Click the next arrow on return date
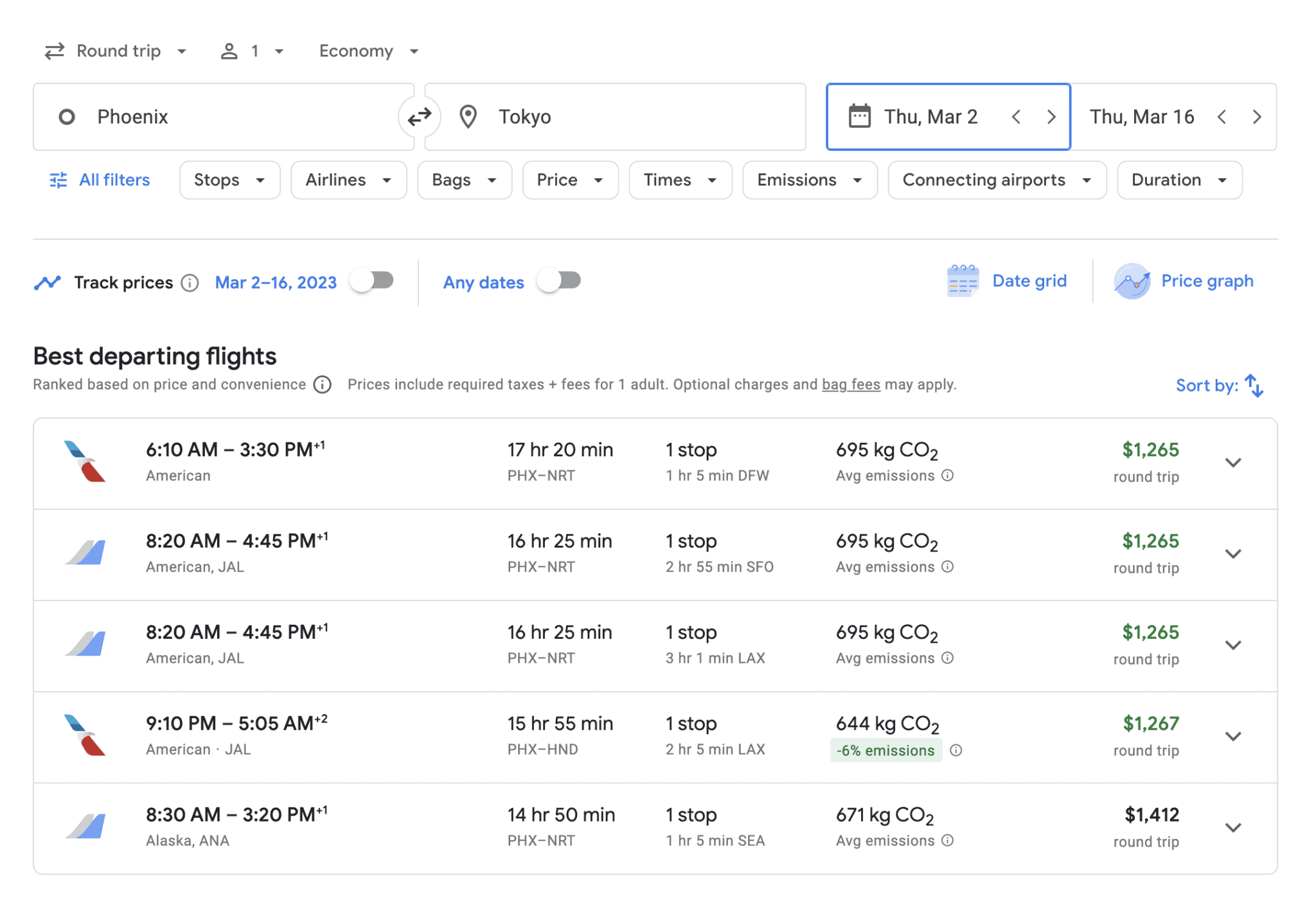1316x898 pixels. [1256, 116]
